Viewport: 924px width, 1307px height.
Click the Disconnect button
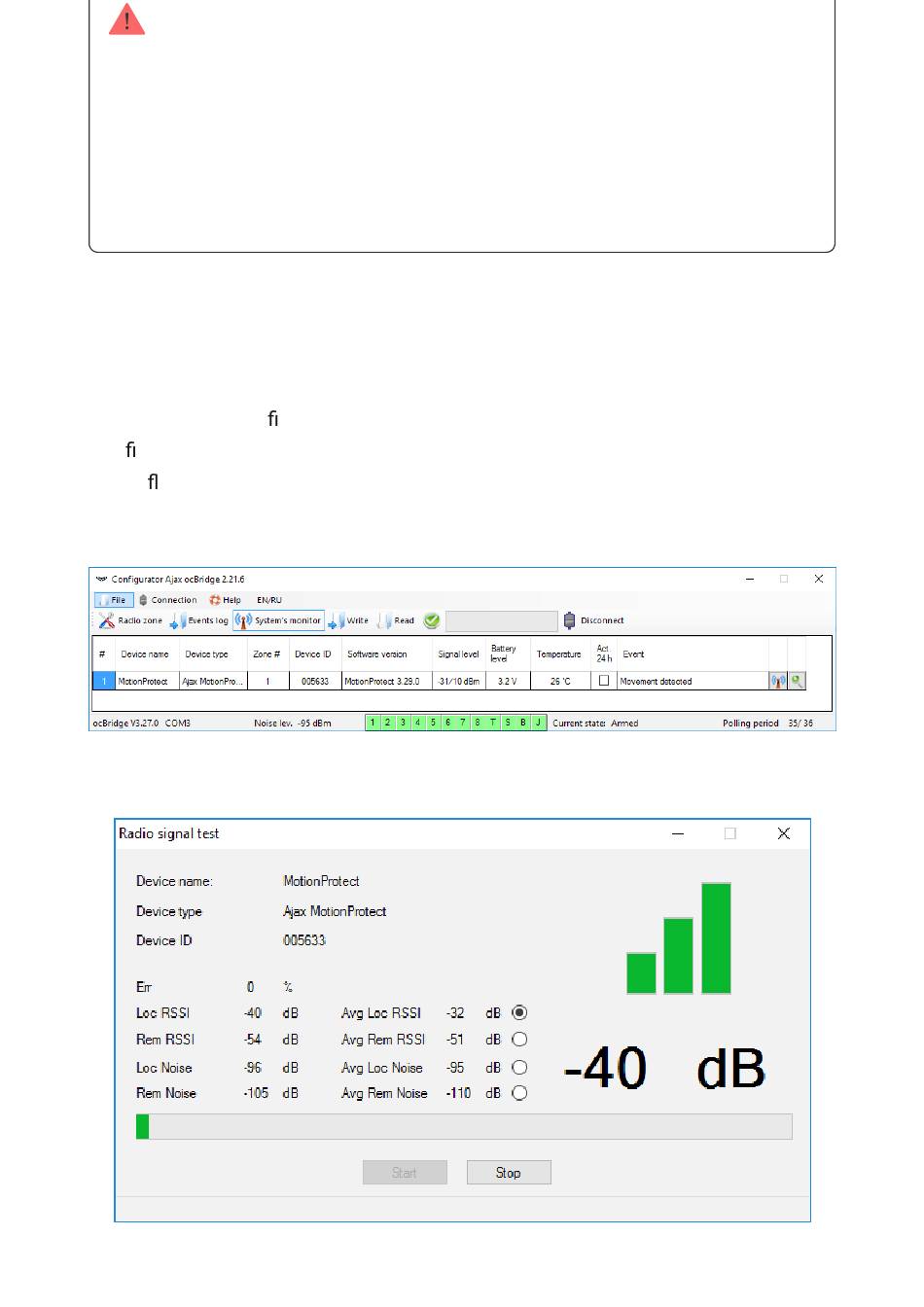tap(593, 620)
